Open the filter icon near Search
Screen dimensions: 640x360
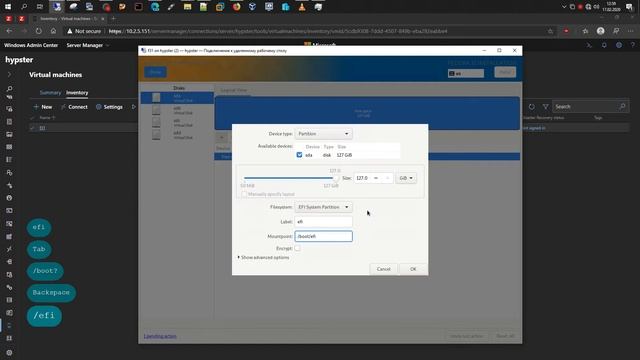click(x=545, y=107)
